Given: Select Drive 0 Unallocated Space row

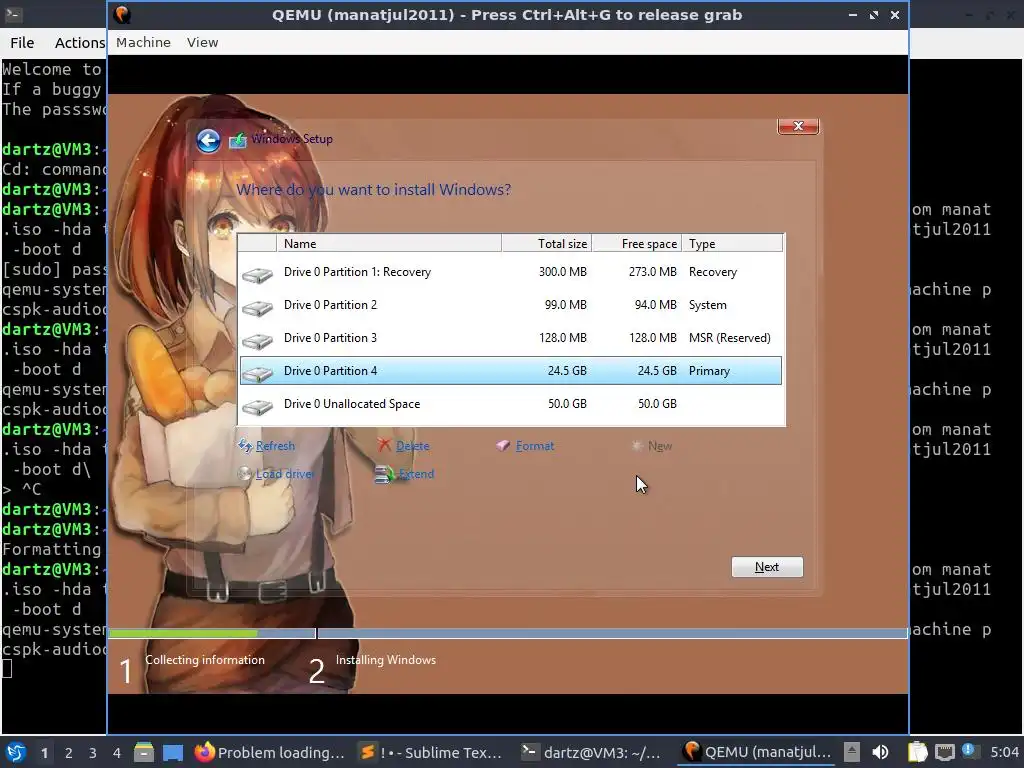Looking at the screenshot, I should pyautogui.click(x=511, y=404).
